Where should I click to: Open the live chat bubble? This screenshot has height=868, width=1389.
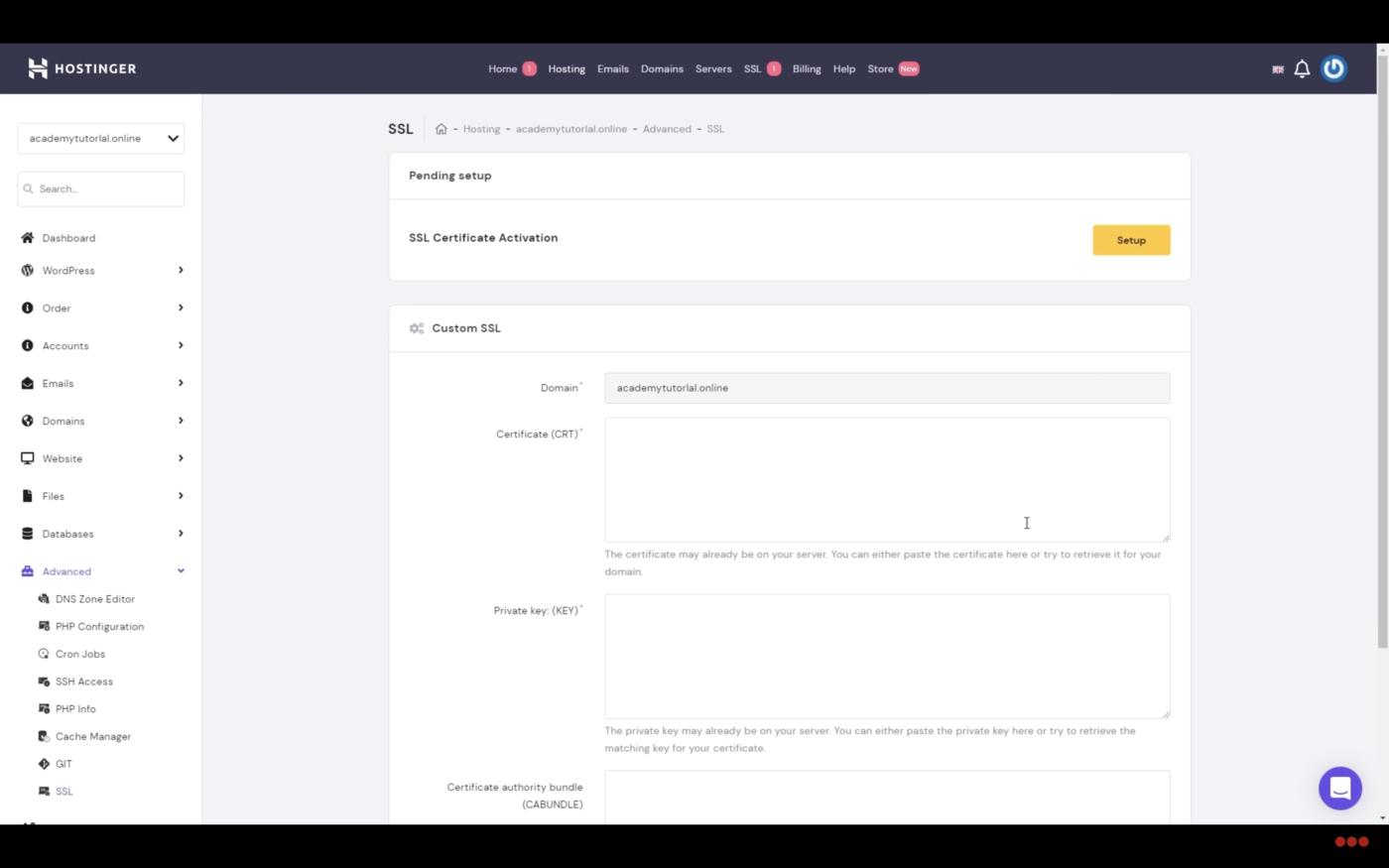click(1339, 789)
